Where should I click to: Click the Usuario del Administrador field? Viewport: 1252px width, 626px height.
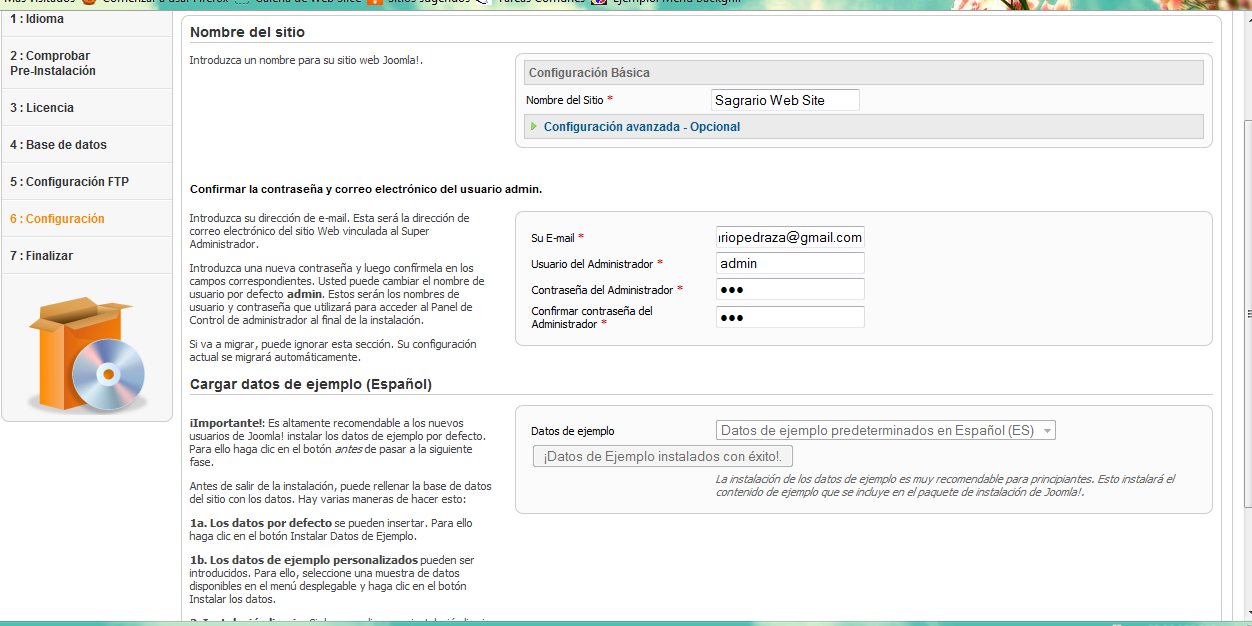[790, 264]
